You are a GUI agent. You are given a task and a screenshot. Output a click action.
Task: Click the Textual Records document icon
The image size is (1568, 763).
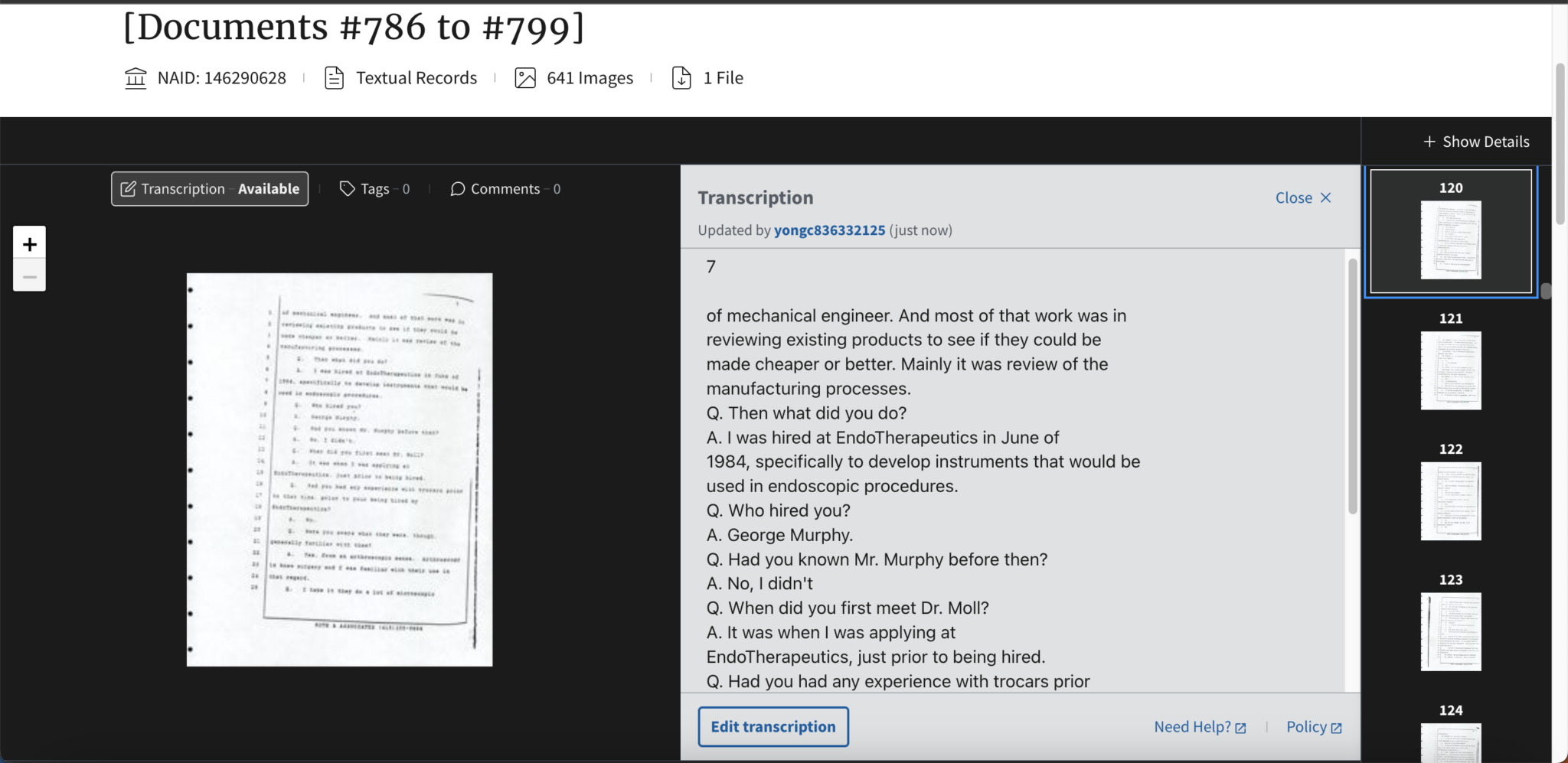coord(334,78)
